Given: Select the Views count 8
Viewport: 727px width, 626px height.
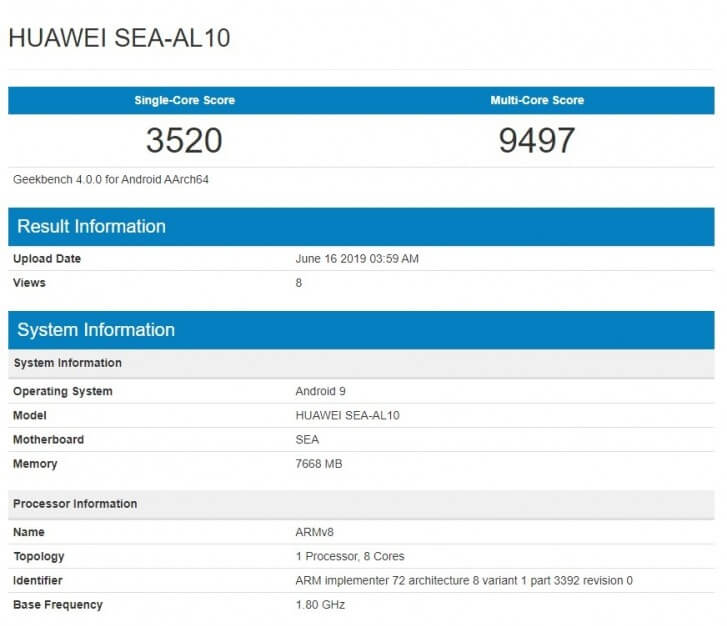Looking at the screenshot, I should pyautogui.click(x=299, y=282).
